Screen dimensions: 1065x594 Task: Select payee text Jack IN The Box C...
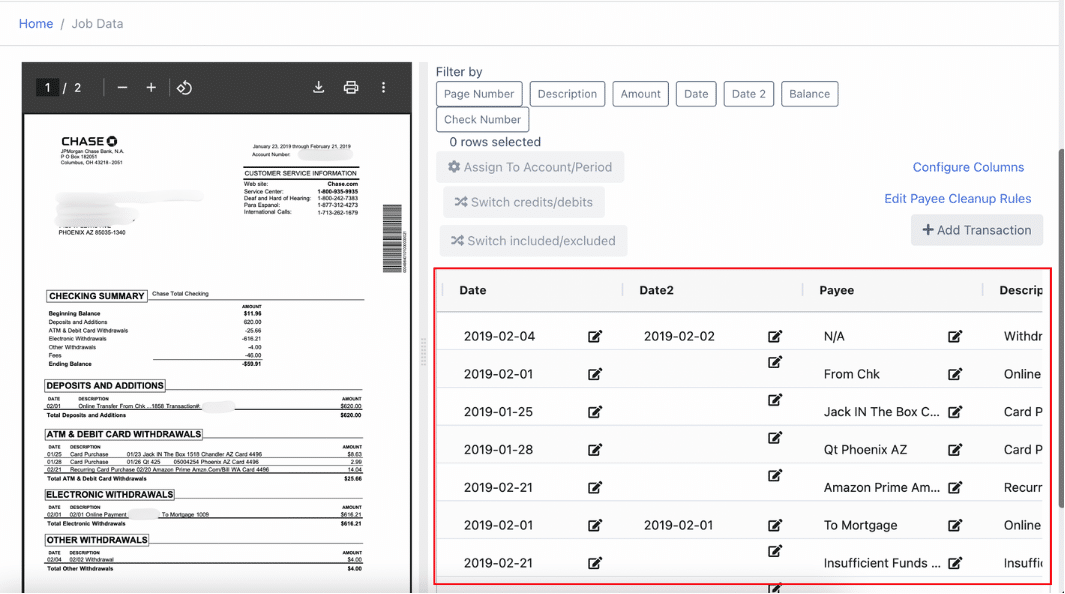coord(882,412)
